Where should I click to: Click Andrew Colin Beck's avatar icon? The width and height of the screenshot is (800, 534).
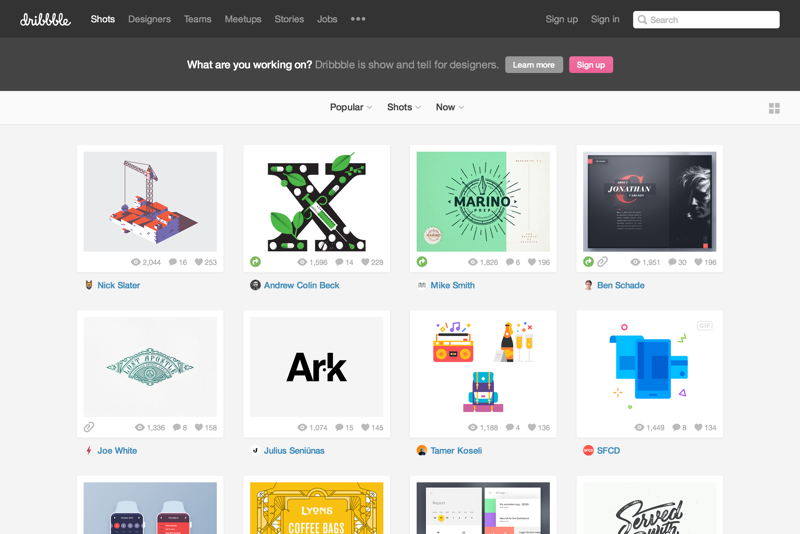pos(255,285)
